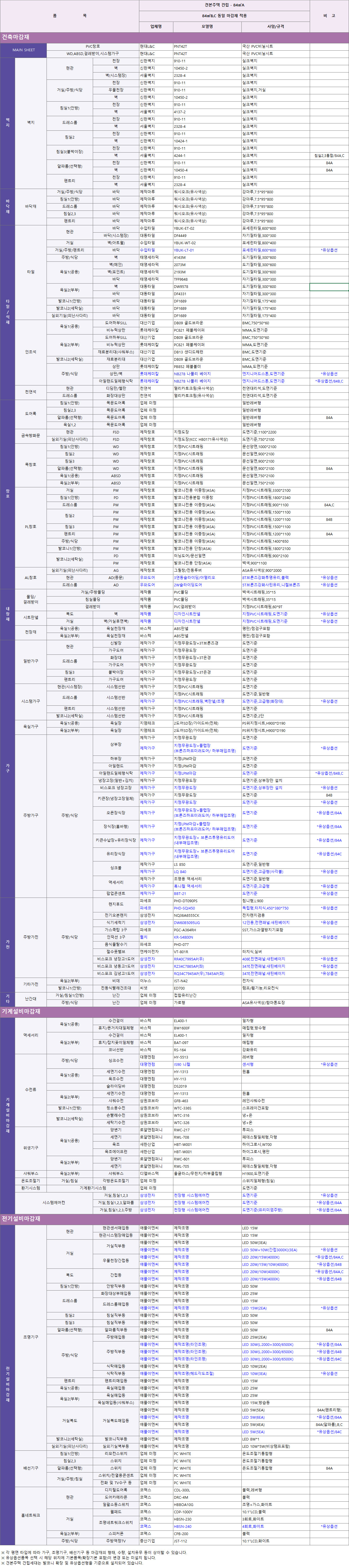Select model cell VT-801R

(207, 952)
